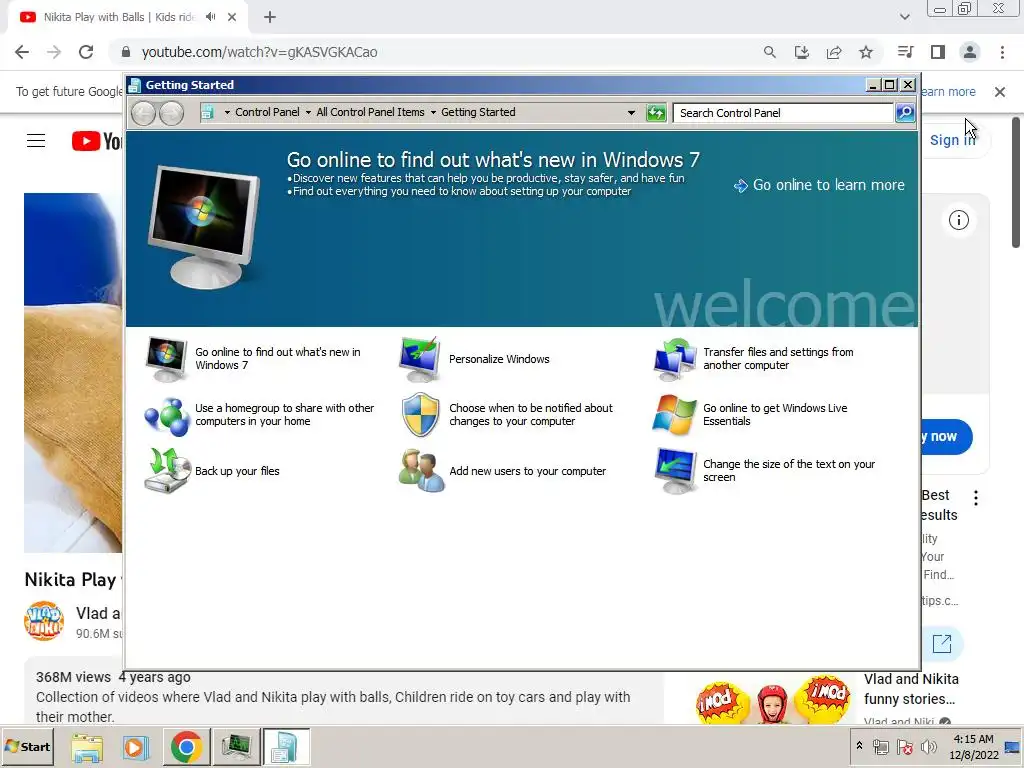1024x768 pixels.
Task: Open Windows Media Player from taskbar
Action: point(136,747)
